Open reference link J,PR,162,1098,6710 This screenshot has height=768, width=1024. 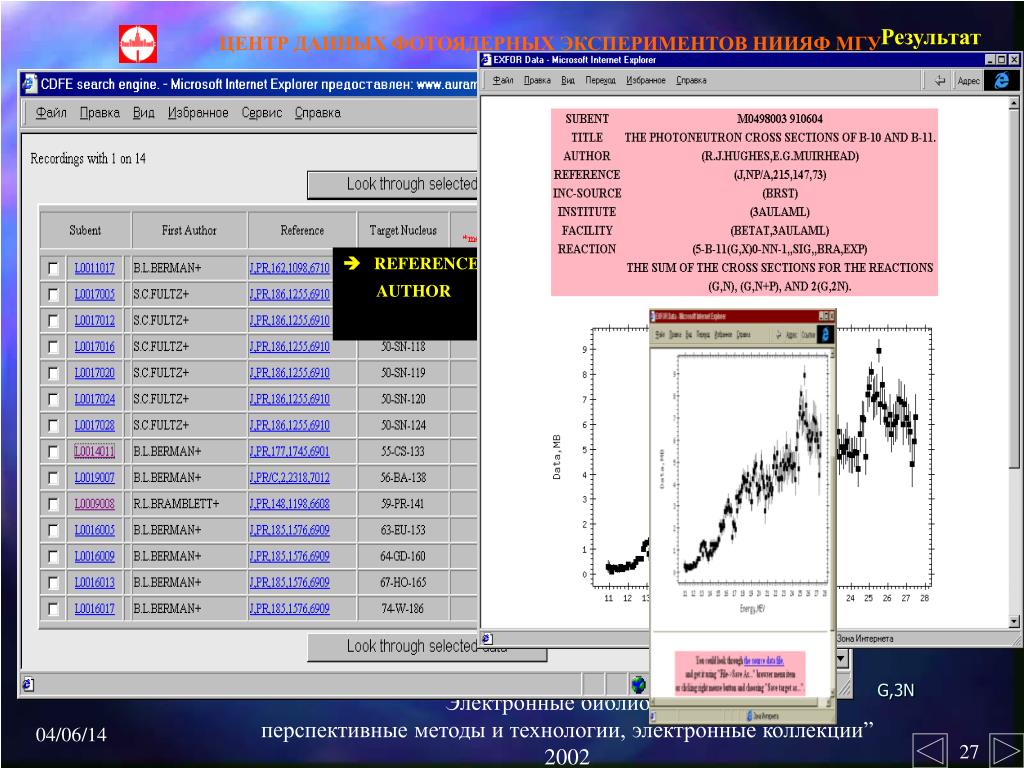(x=289, y=268)
